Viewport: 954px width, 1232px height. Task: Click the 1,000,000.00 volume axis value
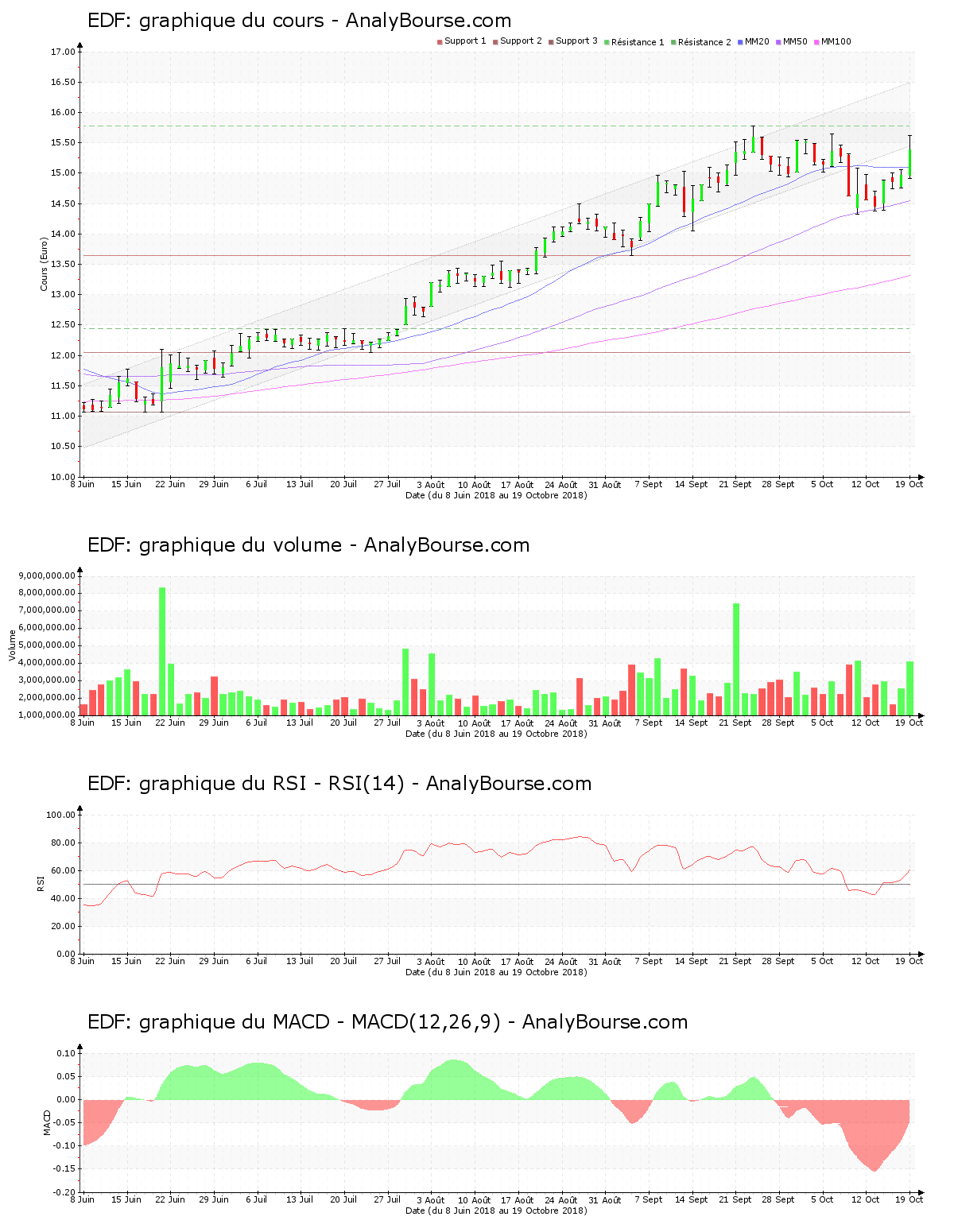tap(47, 715)
